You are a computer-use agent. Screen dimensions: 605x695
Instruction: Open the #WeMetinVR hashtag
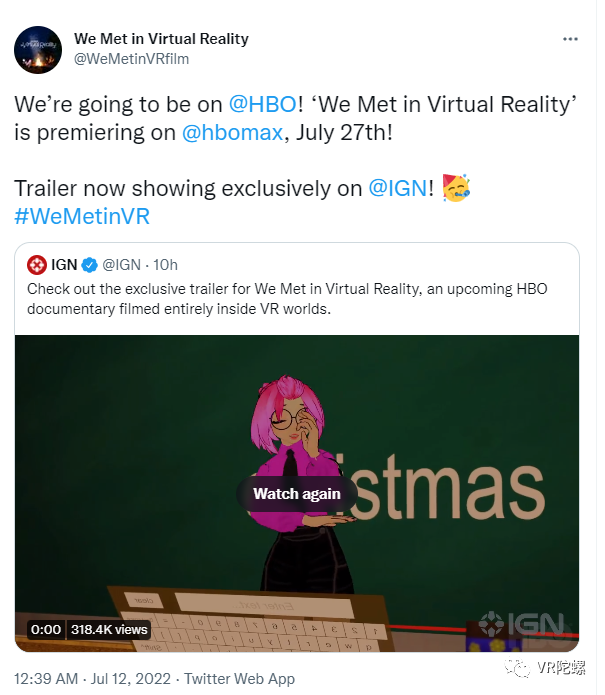pos(82,216)
